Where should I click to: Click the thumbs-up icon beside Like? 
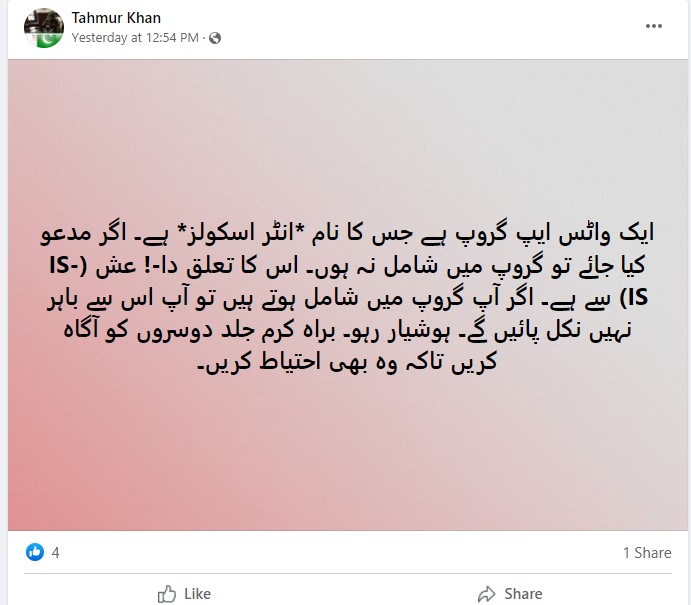(x=167, y=594)
